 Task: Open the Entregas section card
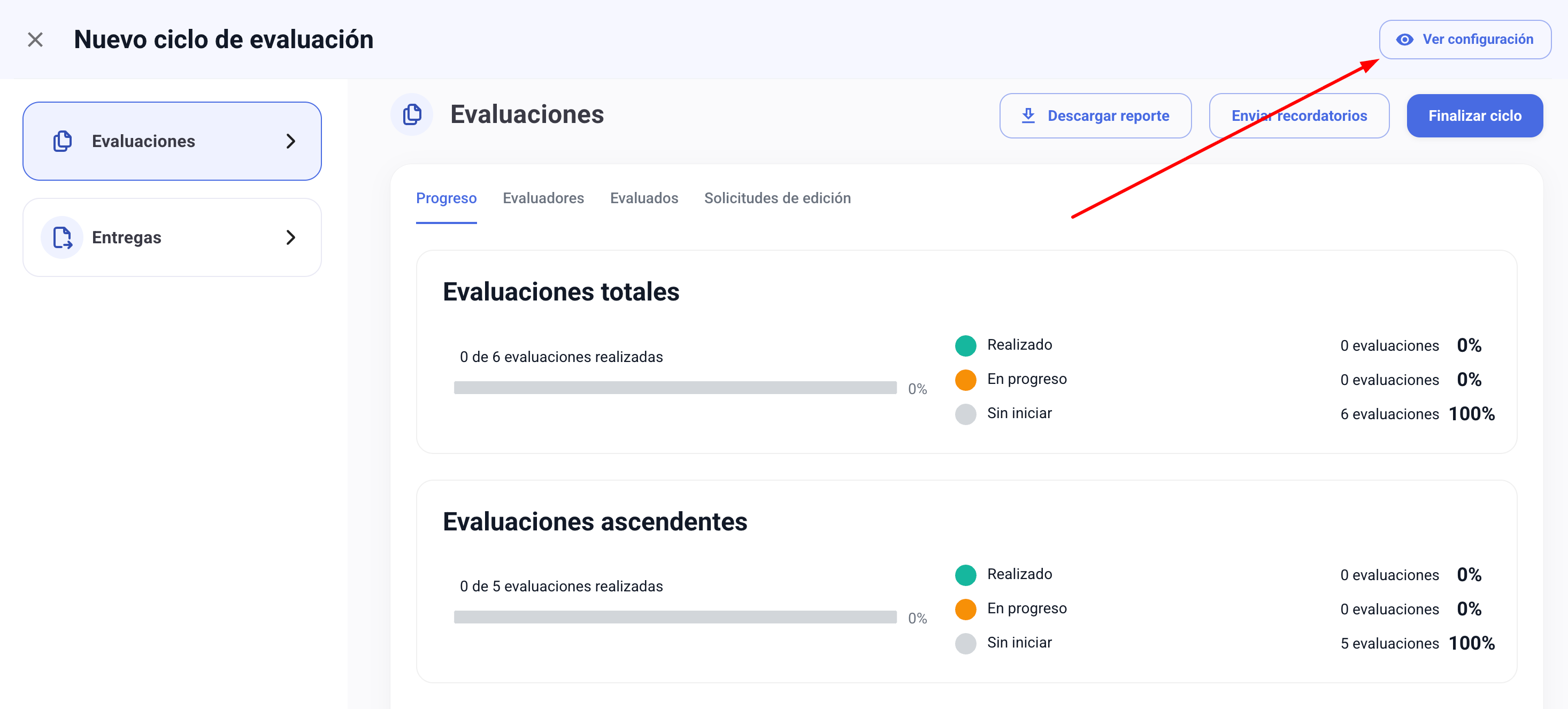[x=172, y=238]
